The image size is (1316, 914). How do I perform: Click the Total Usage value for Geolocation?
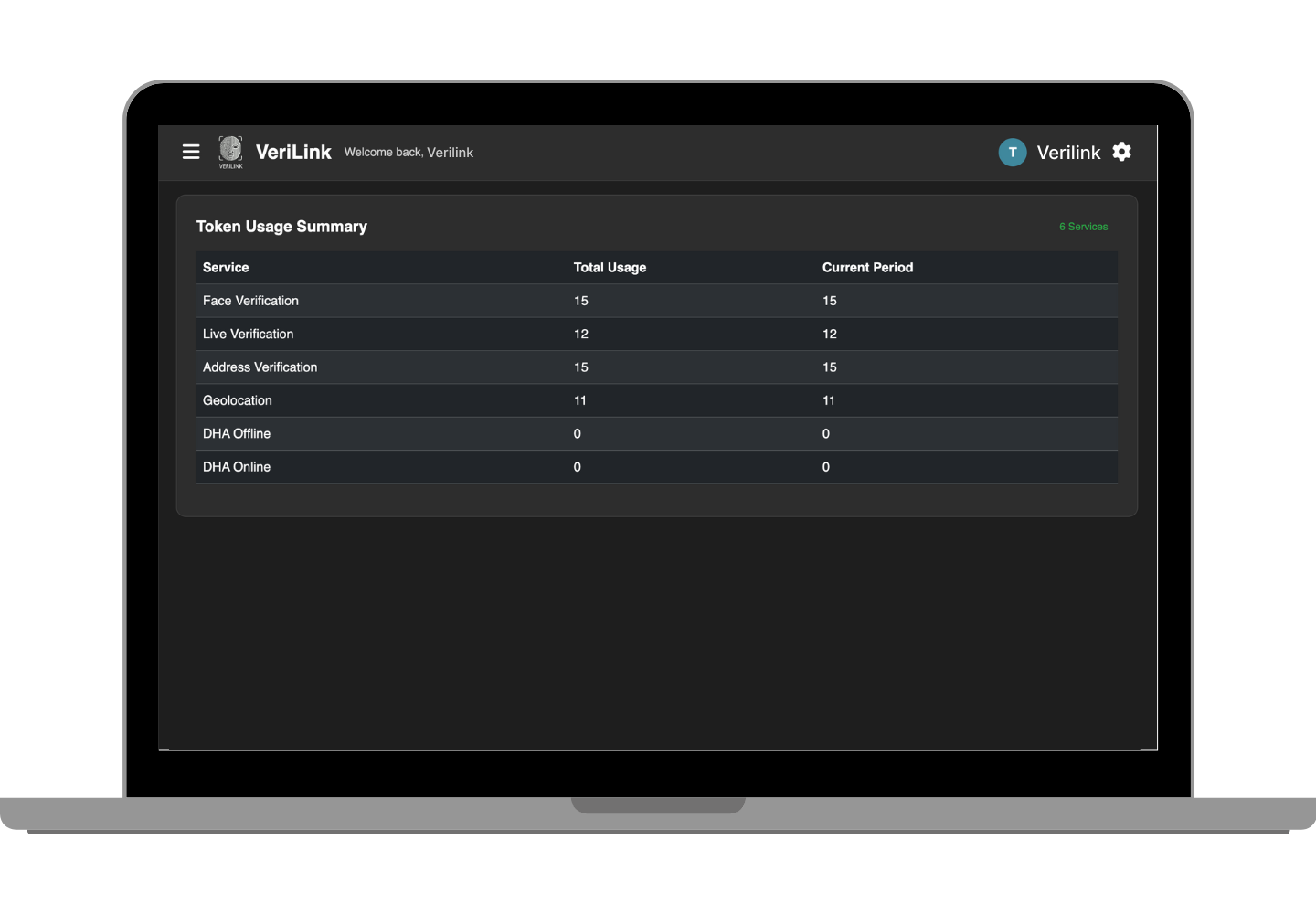point(580,400)
